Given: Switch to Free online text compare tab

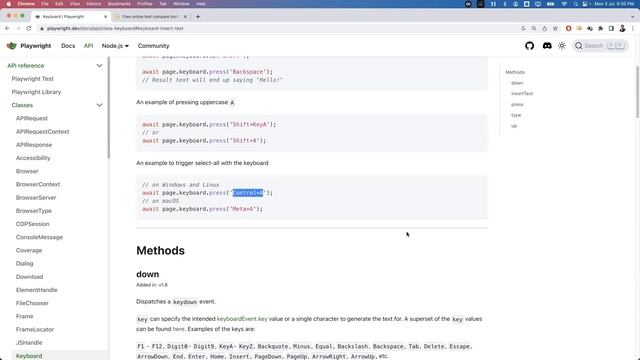Looking at the screenshot, I should (x=150, y=17).
